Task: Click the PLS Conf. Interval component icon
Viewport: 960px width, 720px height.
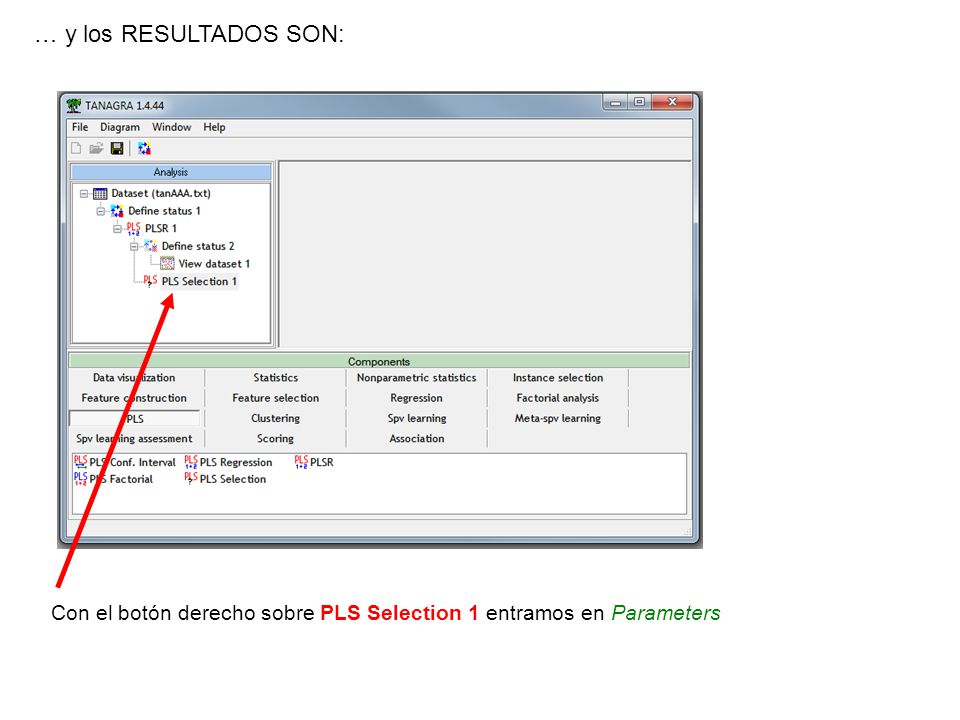Action: 80,462
